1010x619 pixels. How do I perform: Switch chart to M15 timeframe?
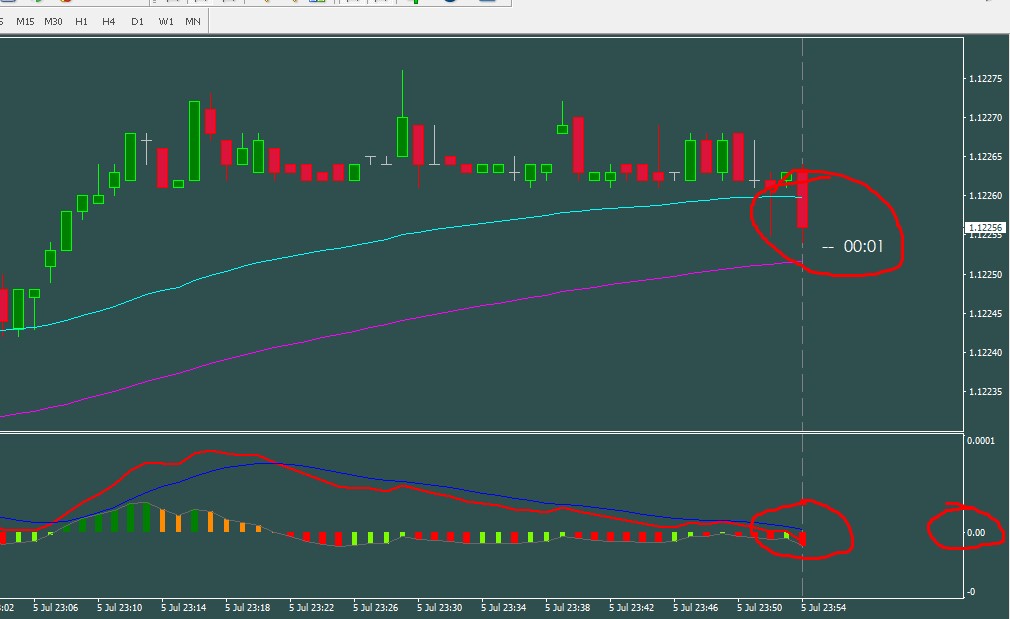tap(25, 21)
